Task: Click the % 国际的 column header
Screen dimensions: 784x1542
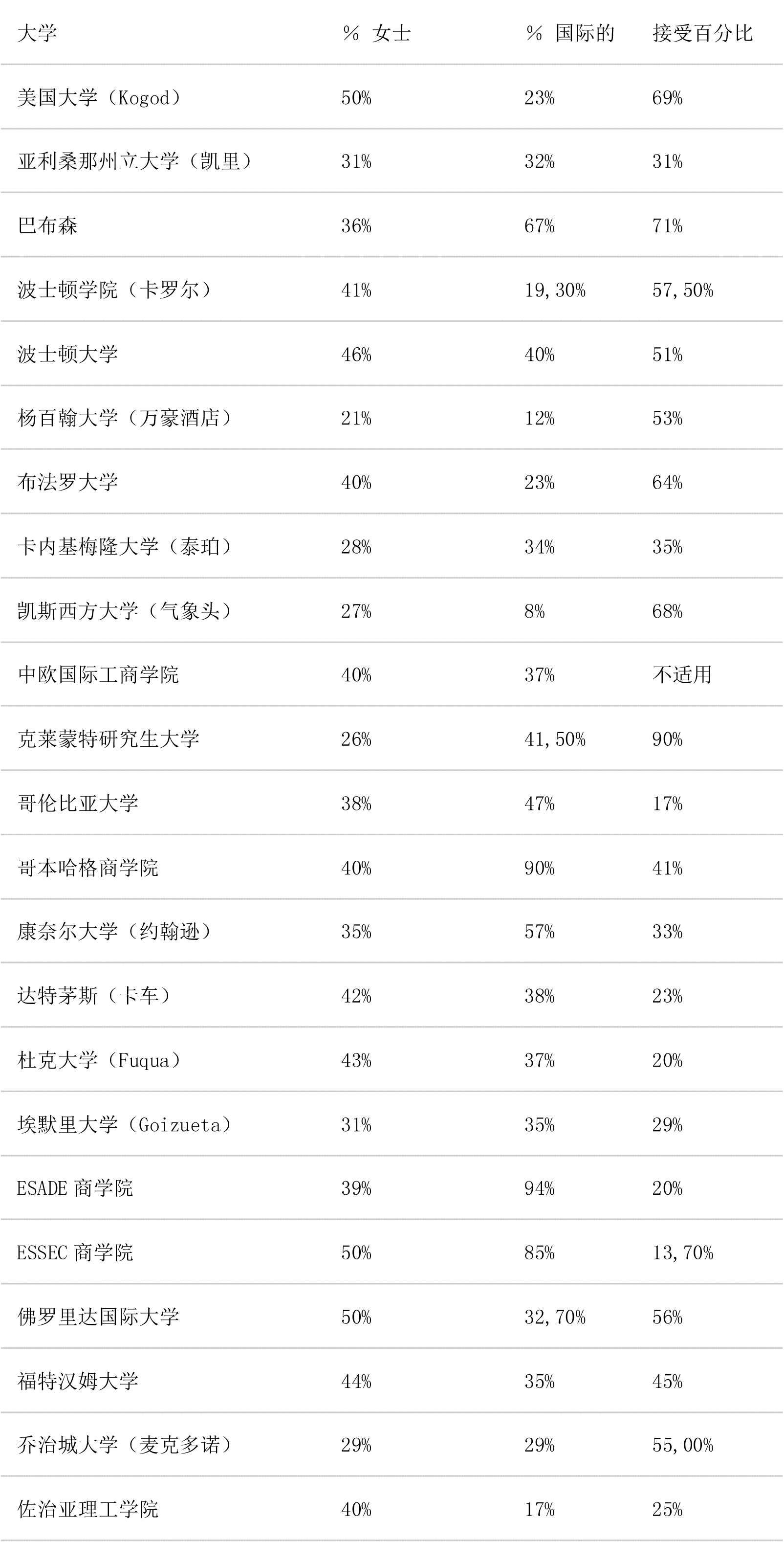Action: pos(570,33)
